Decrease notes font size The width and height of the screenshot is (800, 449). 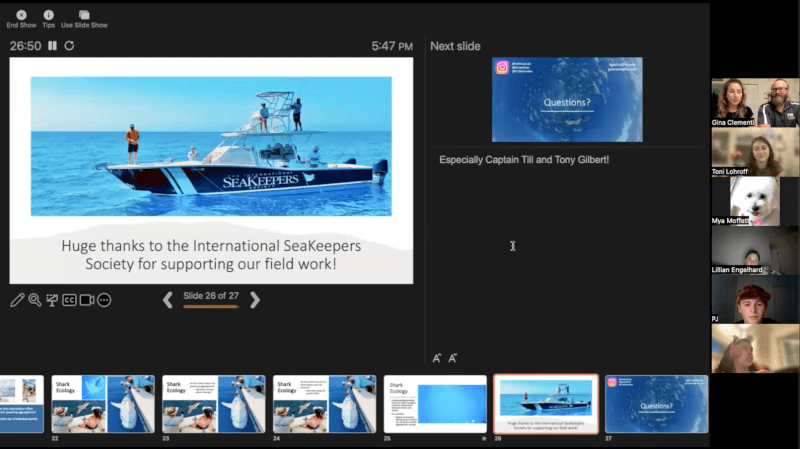coord(453,358)
